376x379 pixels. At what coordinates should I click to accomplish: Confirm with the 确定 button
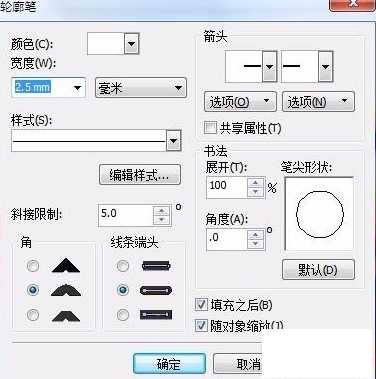coord(169,364)
